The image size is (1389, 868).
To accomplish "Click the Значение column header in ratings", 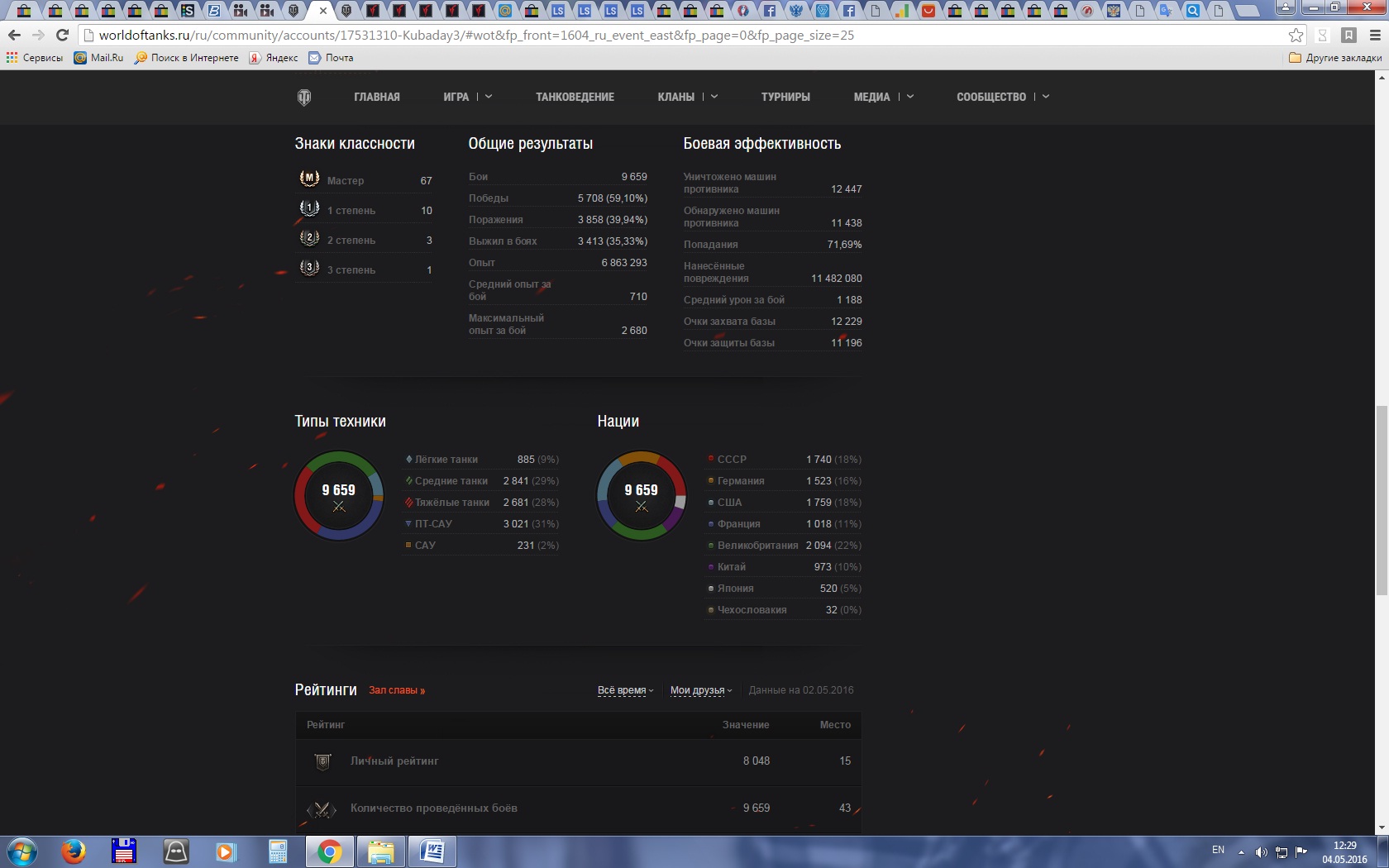I will [x=746, y=725].
